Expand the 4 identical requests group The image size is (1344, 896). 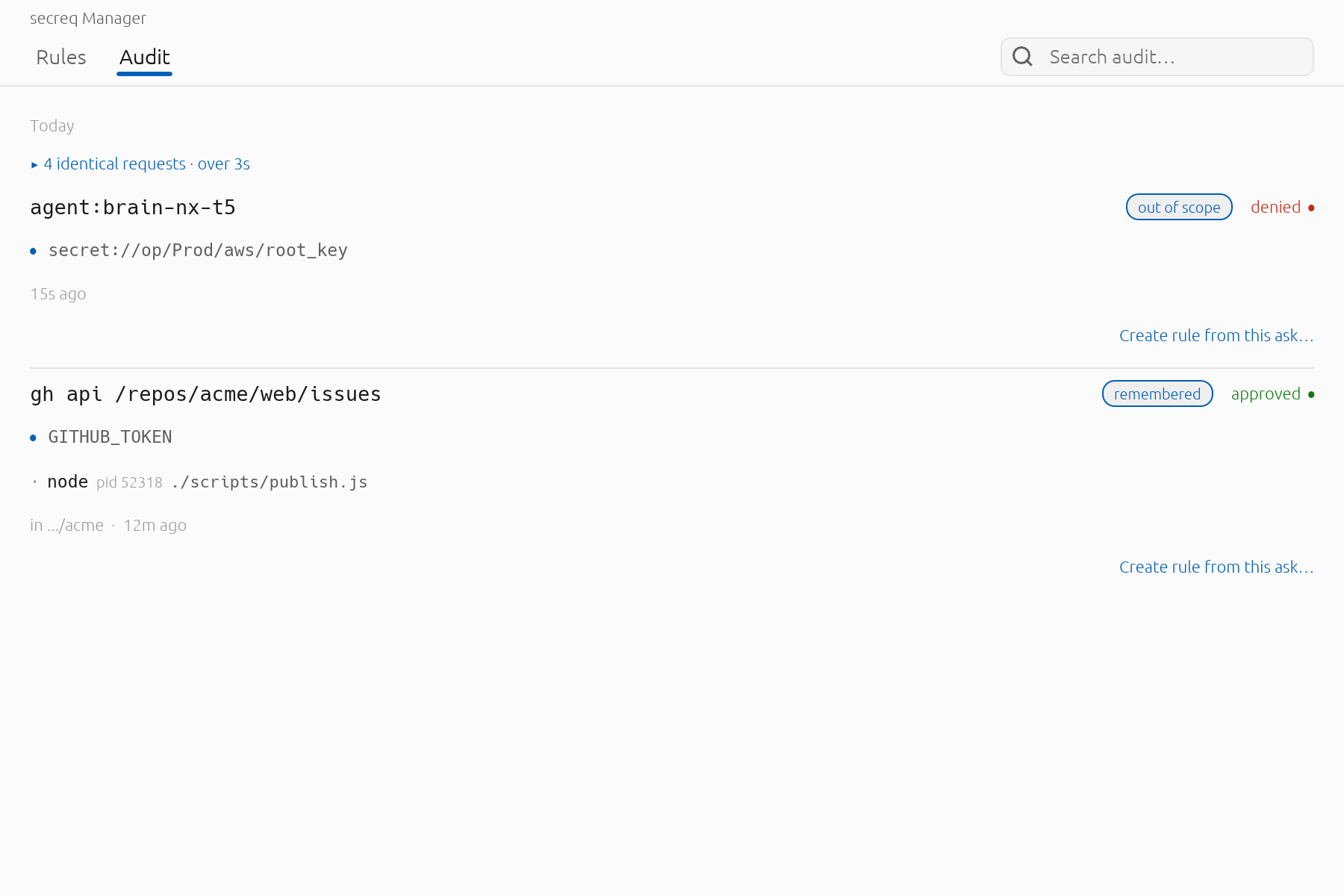pos(140,164)
